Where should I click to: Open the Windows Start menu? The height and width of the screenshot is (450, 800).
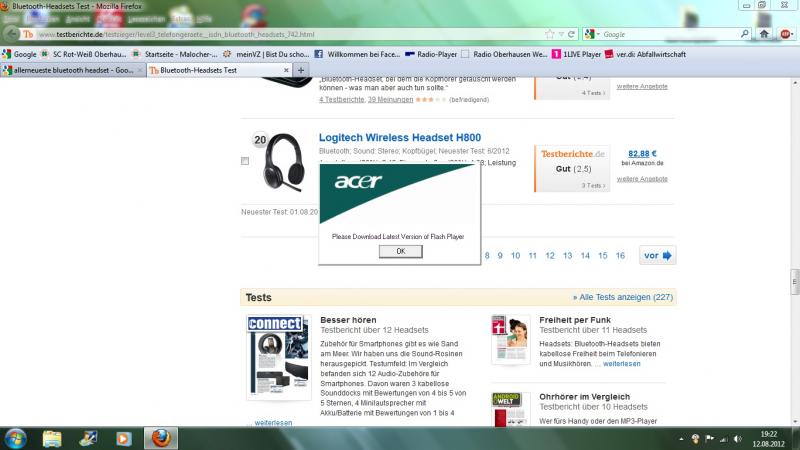(x=17, y=437)
